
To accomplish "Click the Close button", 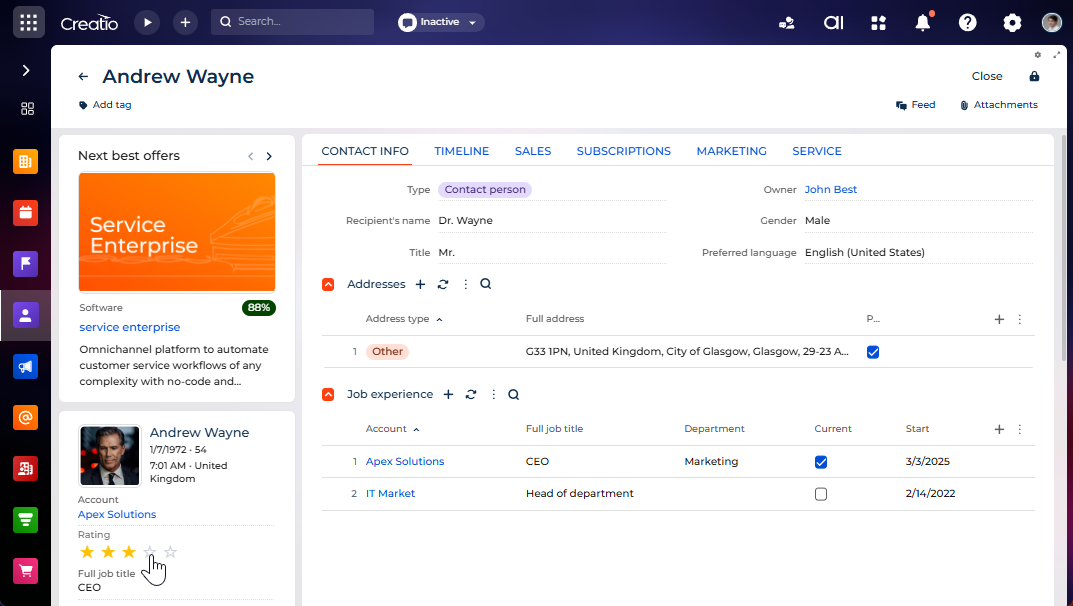I will pos(987,76).
